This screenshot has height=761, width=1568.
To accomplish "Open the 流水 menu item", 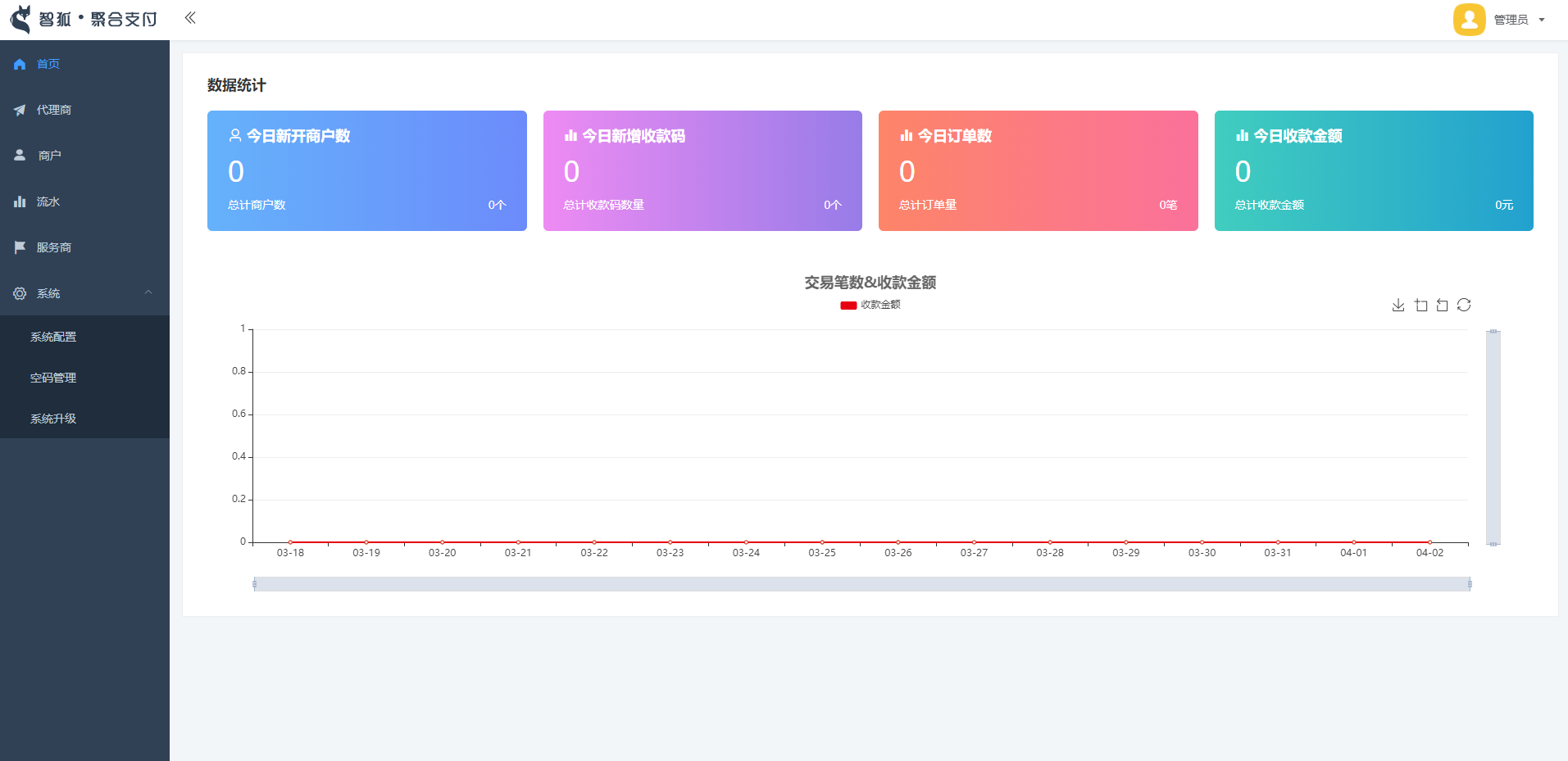I will (x=48, y=202).
